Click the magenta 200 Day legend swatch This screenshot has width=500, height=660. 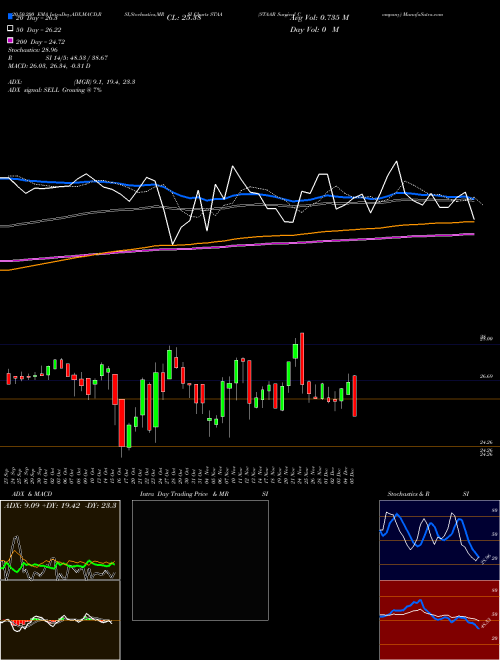(x=10, y=40)
